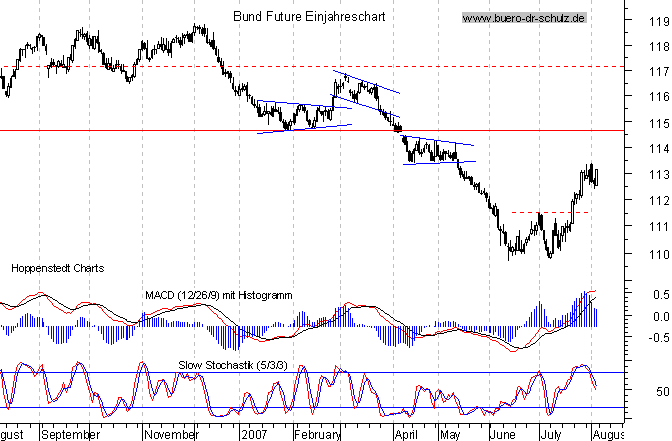Click the red dot marker on the support line
This screenshot has height=441, width=672.
tap(398, 130)
